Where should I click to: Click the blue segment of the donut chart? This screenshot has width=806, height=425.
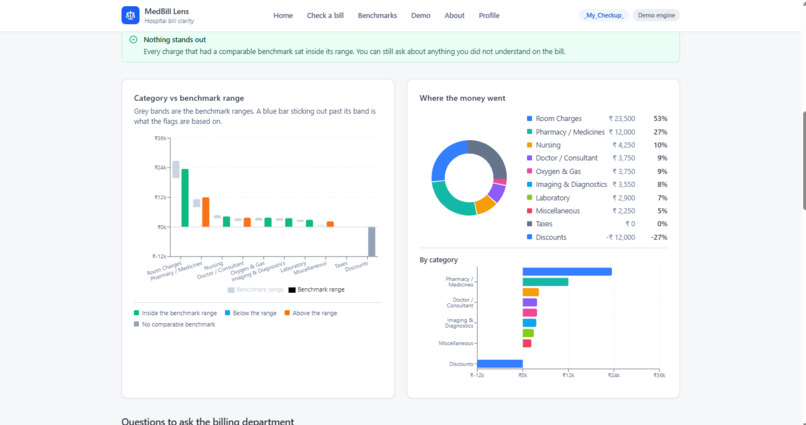[x=441, y=158]
